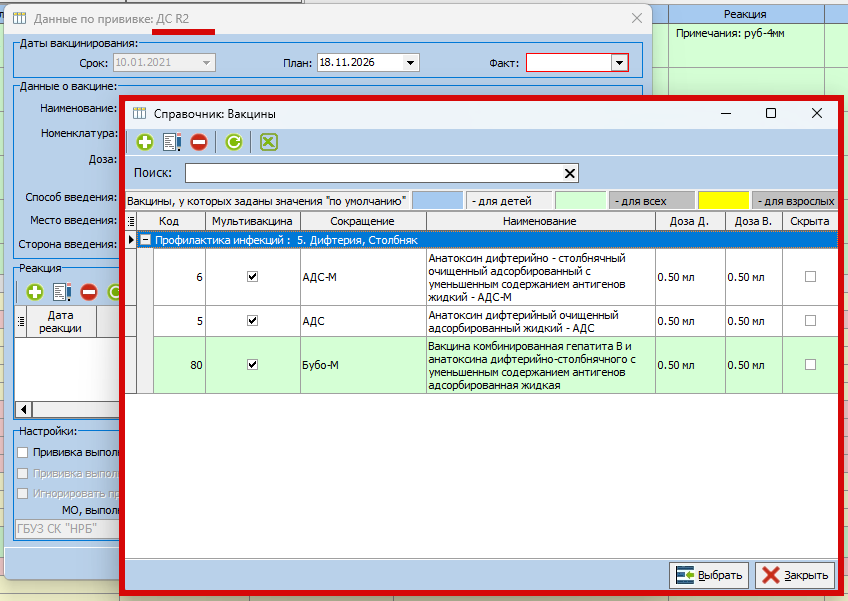Sort by the Наименование column header

(x=540, y=221)
